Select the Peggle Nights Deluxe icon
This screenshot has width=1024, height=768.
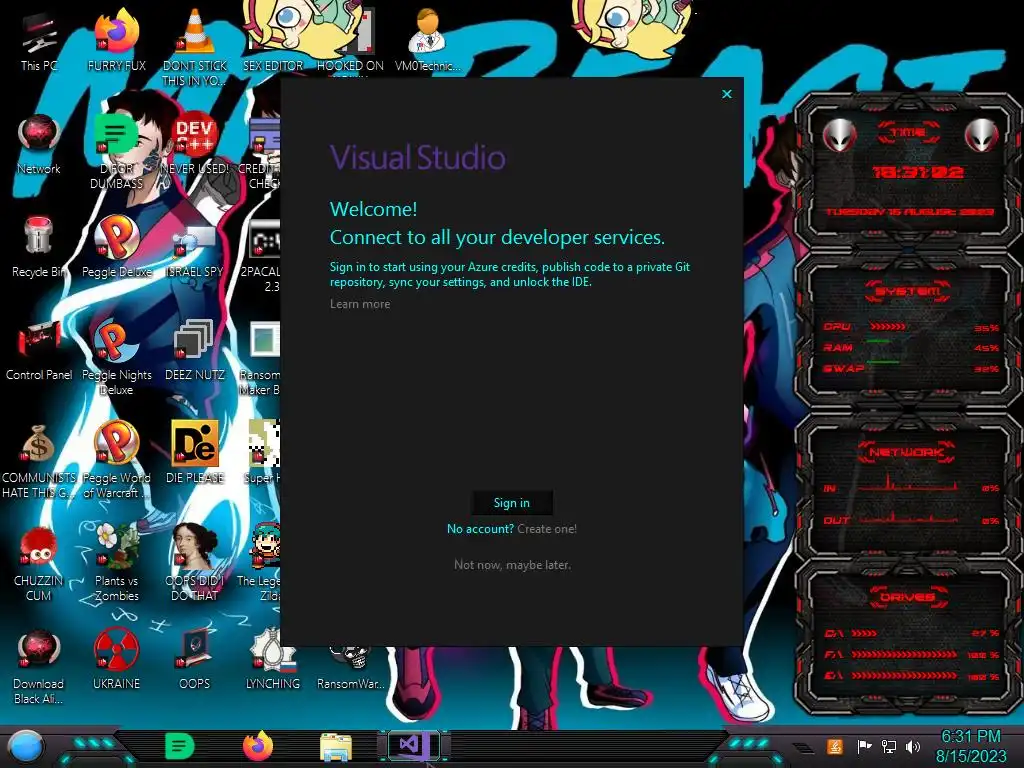point(116,358)
